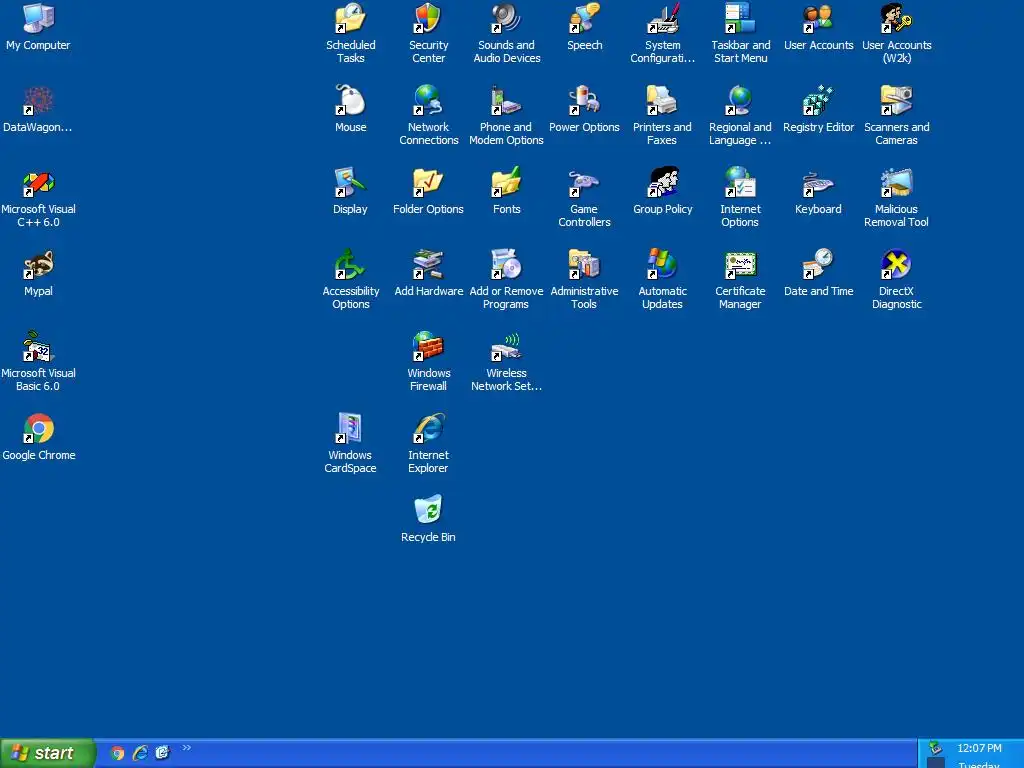Open the Group Policy shortcut
The width and height of the screenshot is (1024, 768).
click(662, 191)
